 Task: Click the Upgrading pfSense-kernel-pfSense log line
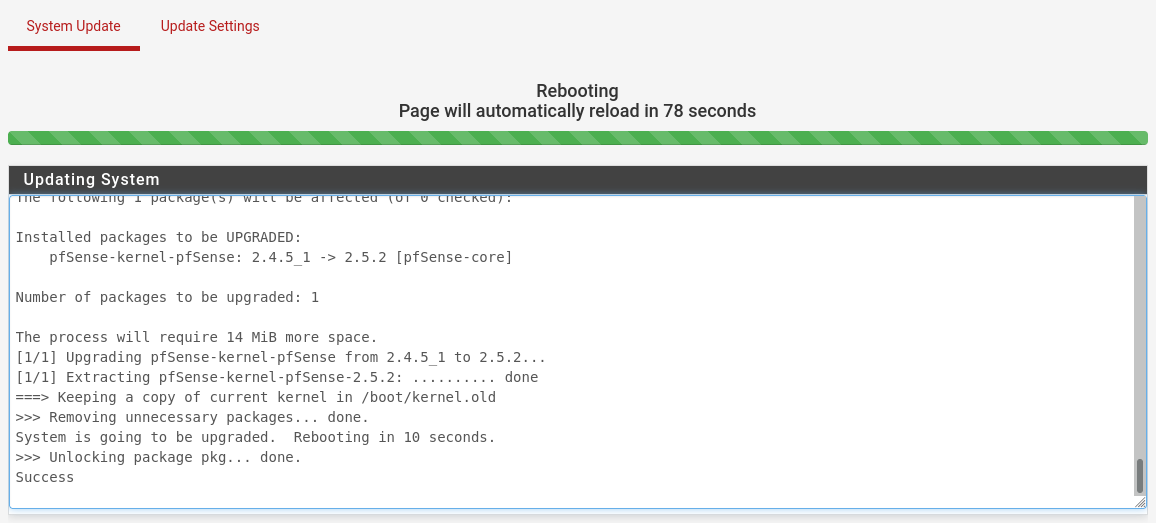pos(280,358)
